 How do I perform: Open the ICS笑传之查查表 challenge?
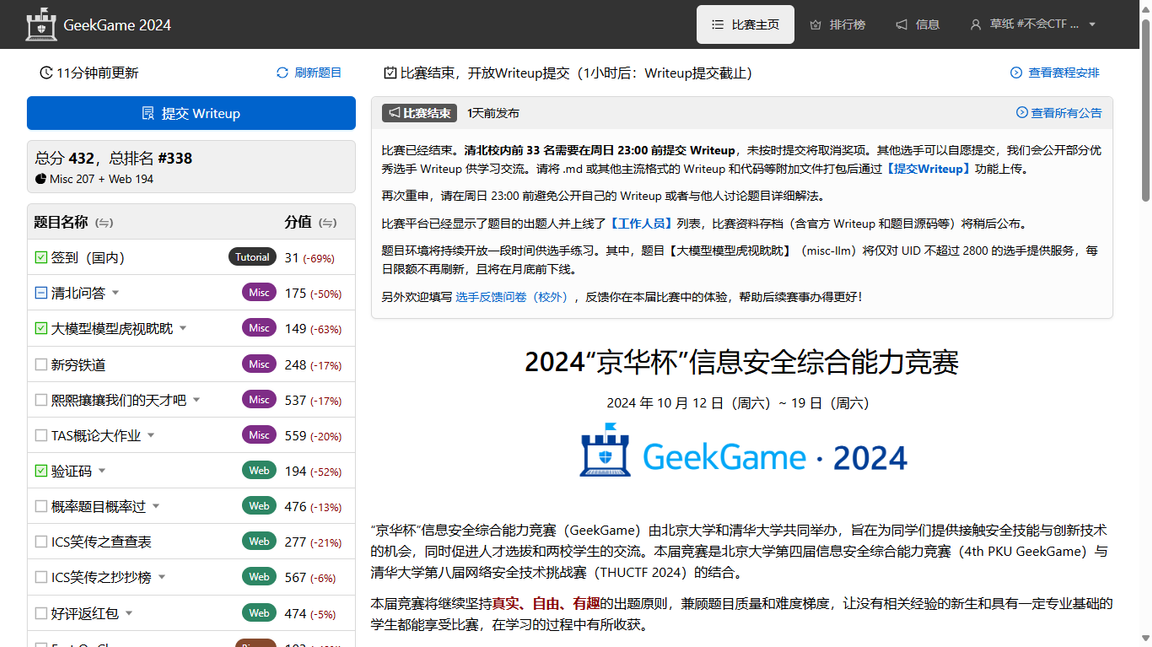pyautogui.click(x=101, y=542)
